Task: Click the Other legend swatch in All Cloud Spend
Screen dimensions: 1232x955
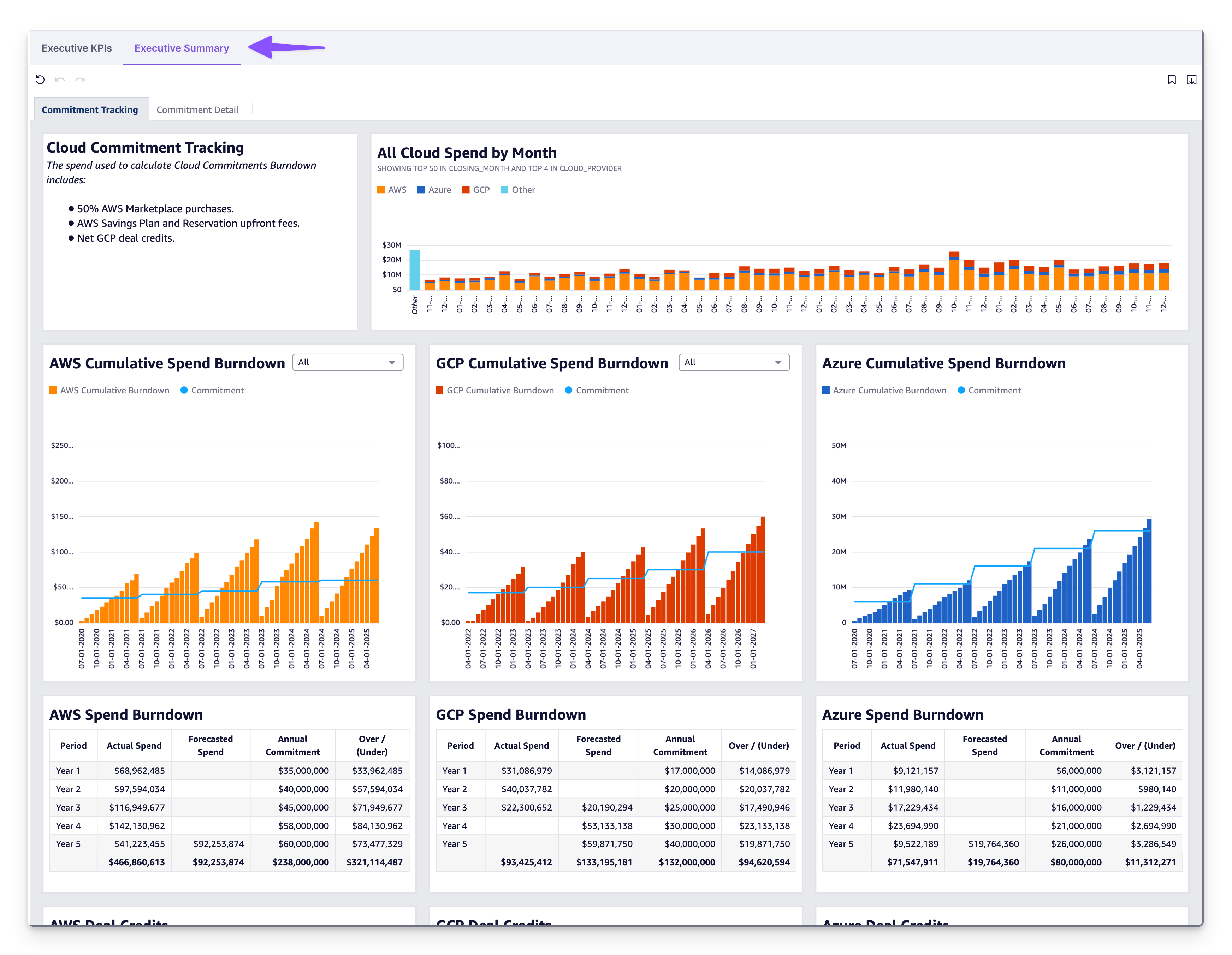Action: tap(505, 190)
